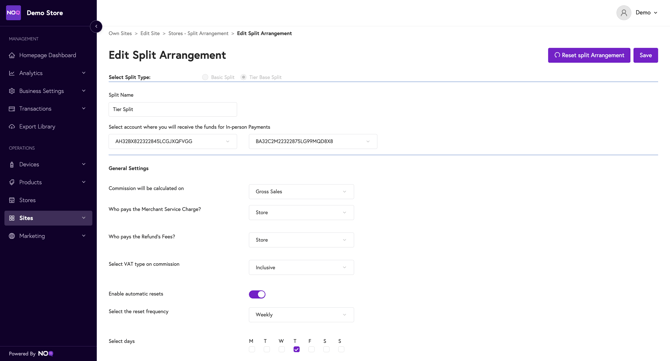Open the Transactions sidebar menu

click(48, 109)
